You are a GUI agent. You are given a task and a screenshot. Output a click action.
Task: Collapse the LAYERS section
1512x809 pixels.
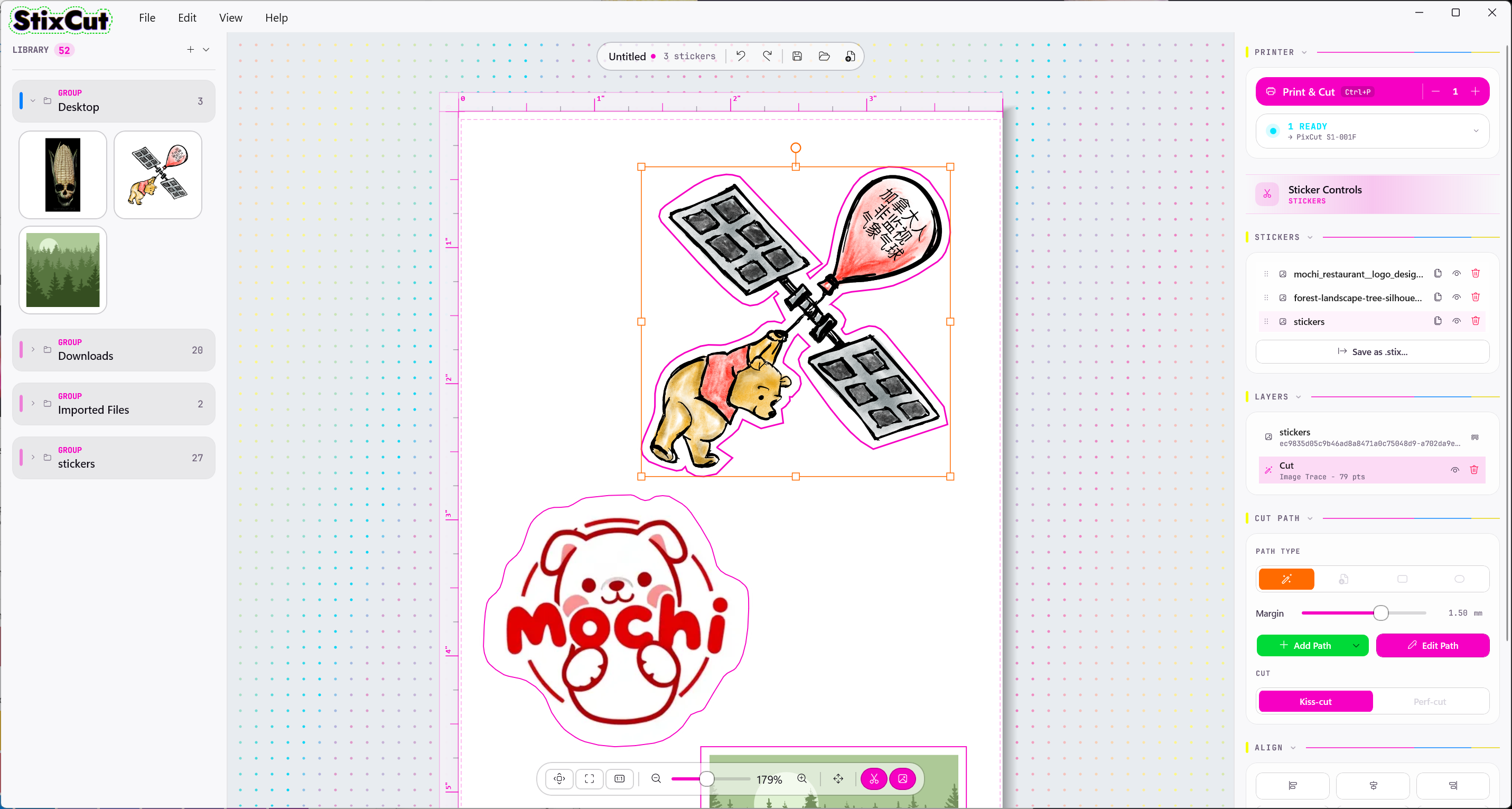point(1299,397)
